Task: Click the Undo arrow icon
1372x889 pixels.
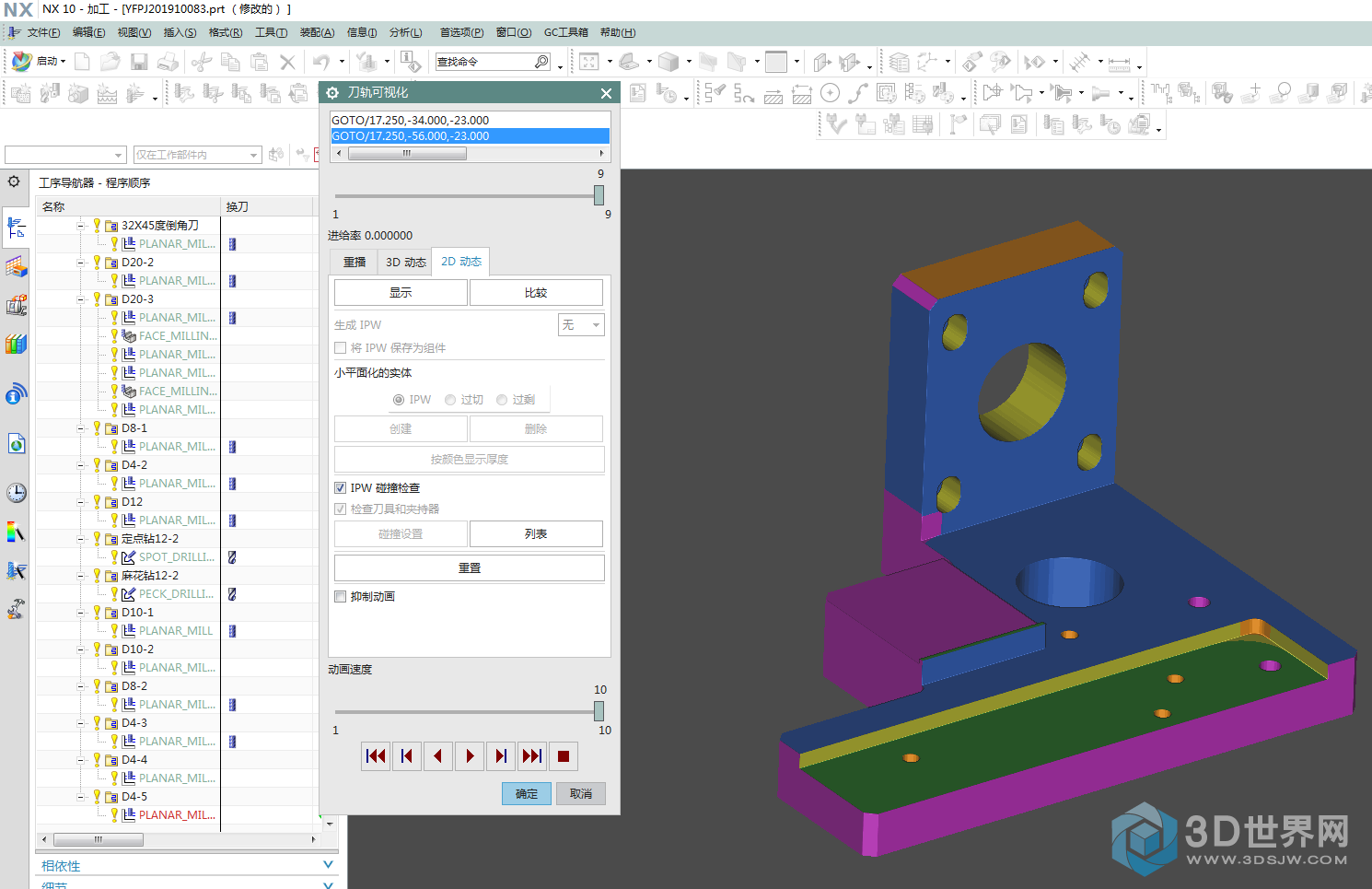Action: coord(320,62)
